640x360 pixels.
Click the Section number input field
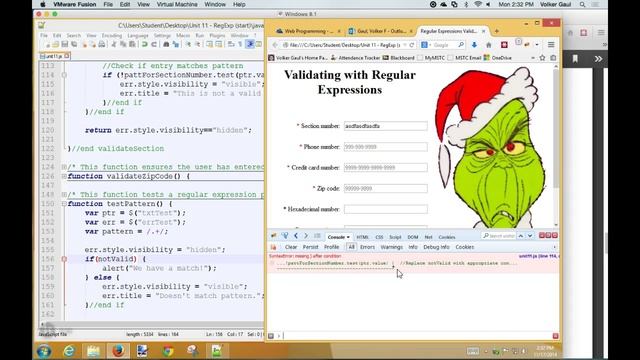point(386,126)
